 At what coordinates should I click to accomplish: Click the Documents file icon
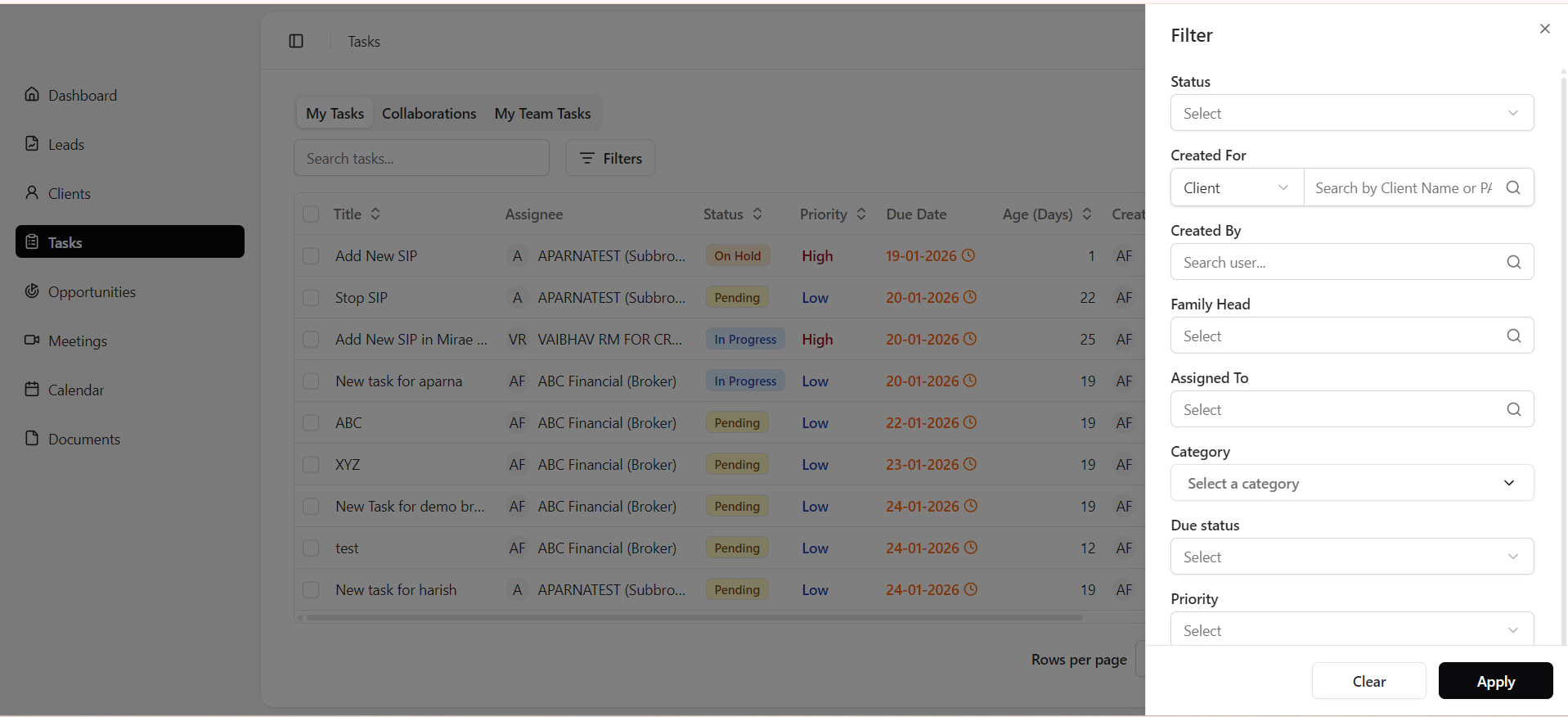(x=32, y=438)
